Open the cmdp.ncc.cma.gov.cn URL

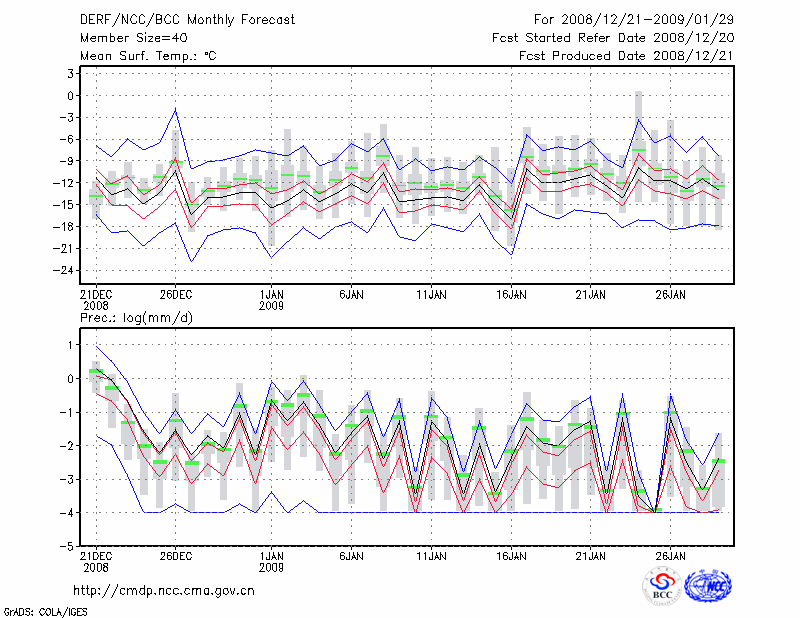click(164, 590)
